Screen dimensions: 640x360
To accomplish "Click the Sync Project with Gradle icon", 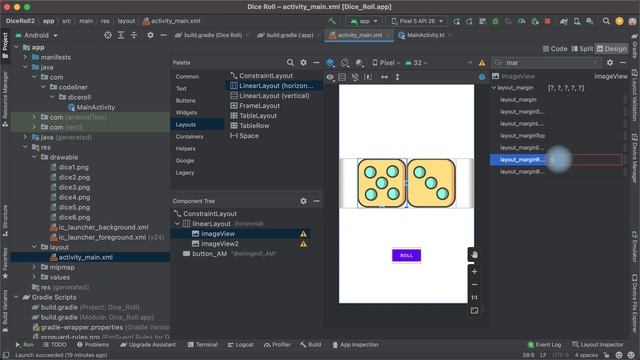I will pyautogui.click(x=564, y=21).
